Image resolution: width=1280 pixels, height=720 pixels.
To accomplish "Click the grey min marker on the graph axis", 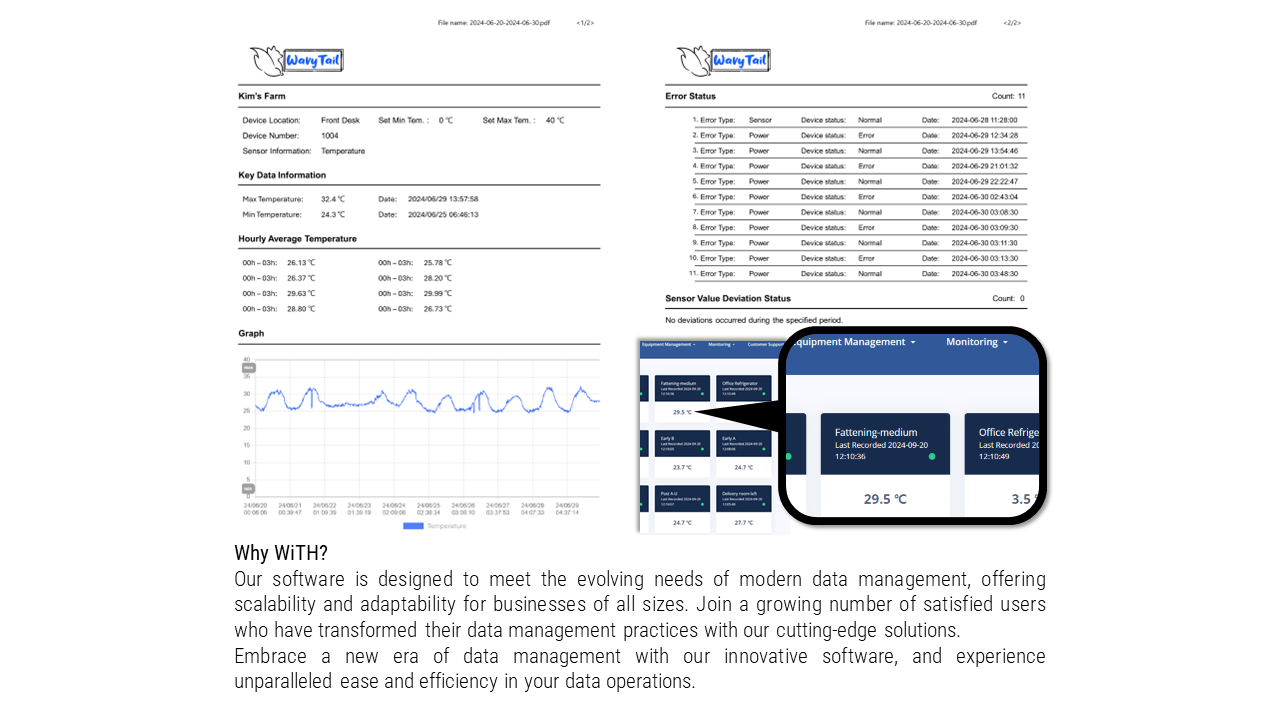I will coord(249,488).
